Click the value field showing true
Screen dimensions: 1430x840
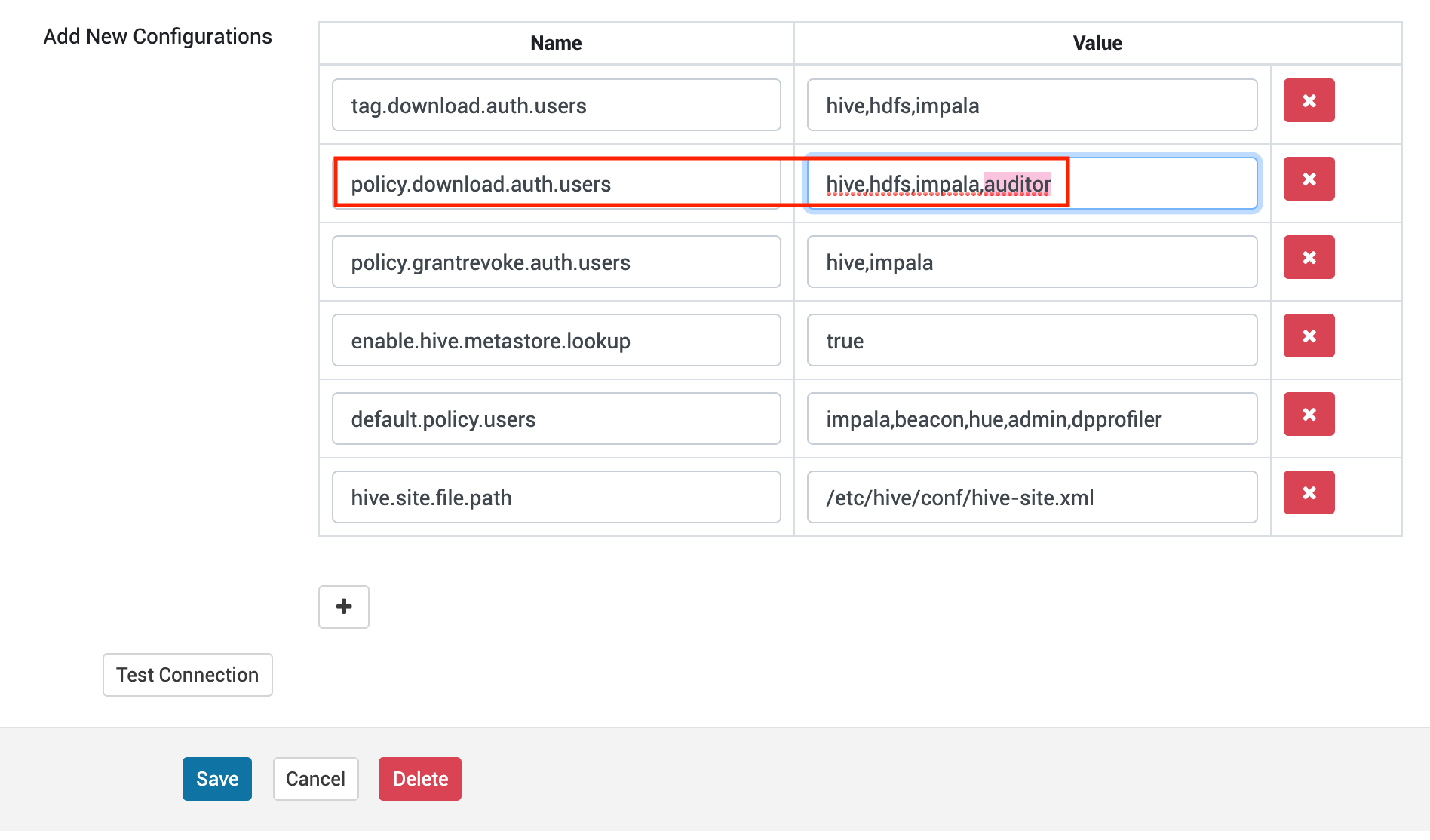click(1031, 340)
